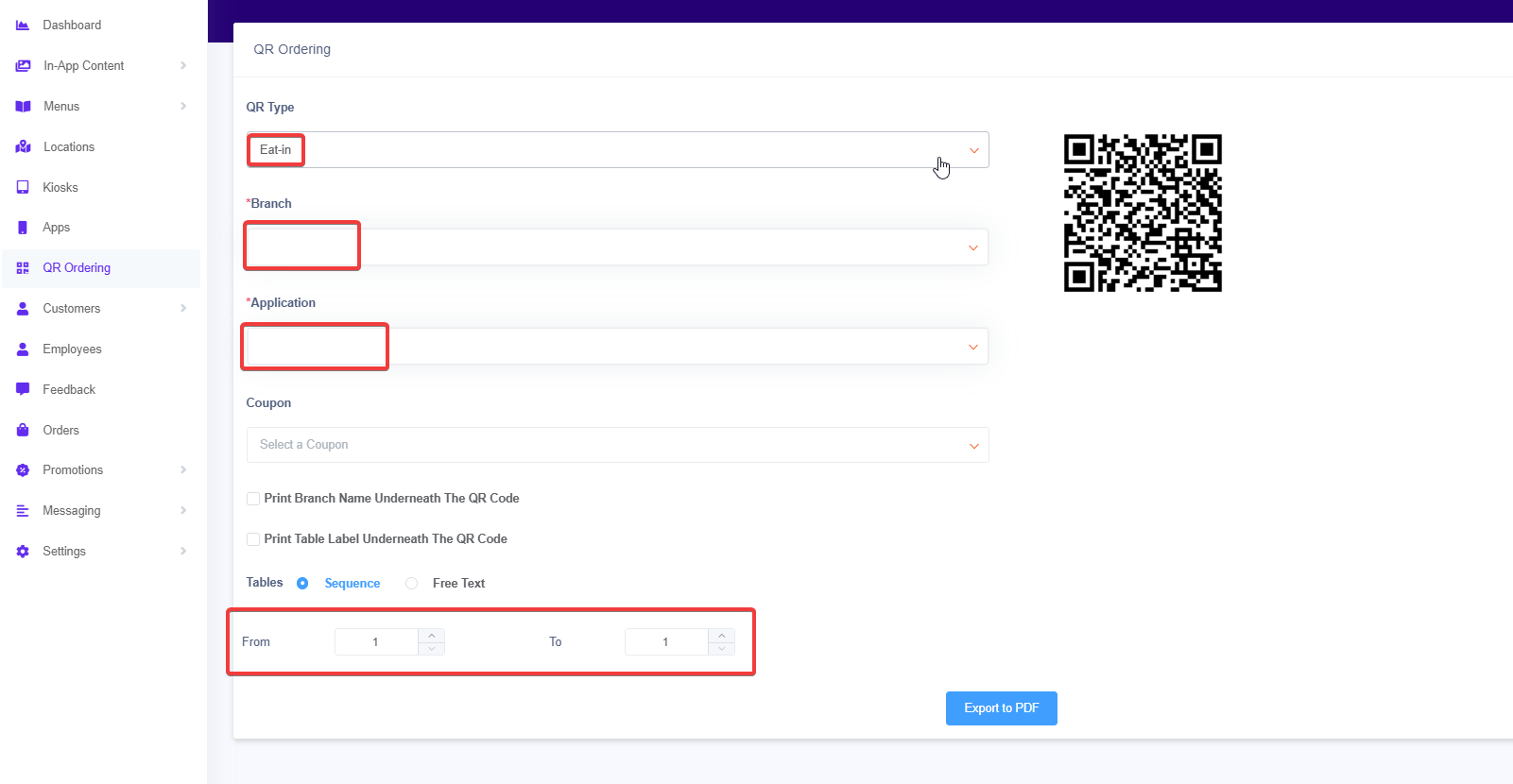Click the Export to PDF button
This screenshot has width=1513, height=784.
tap(1001, 708)
